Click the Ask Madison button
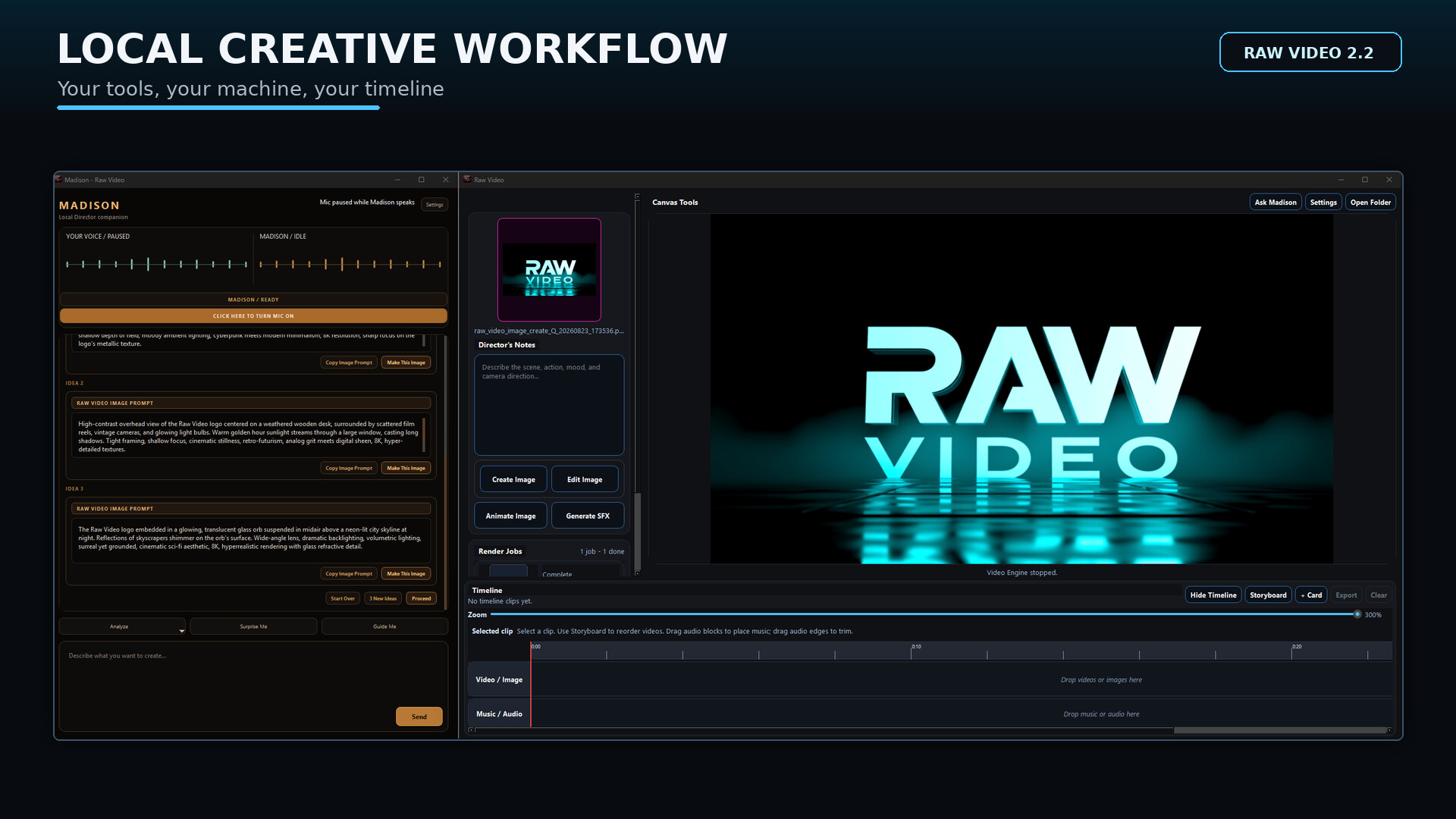The image size is (1456, 819). click(x=1276, y=202)
